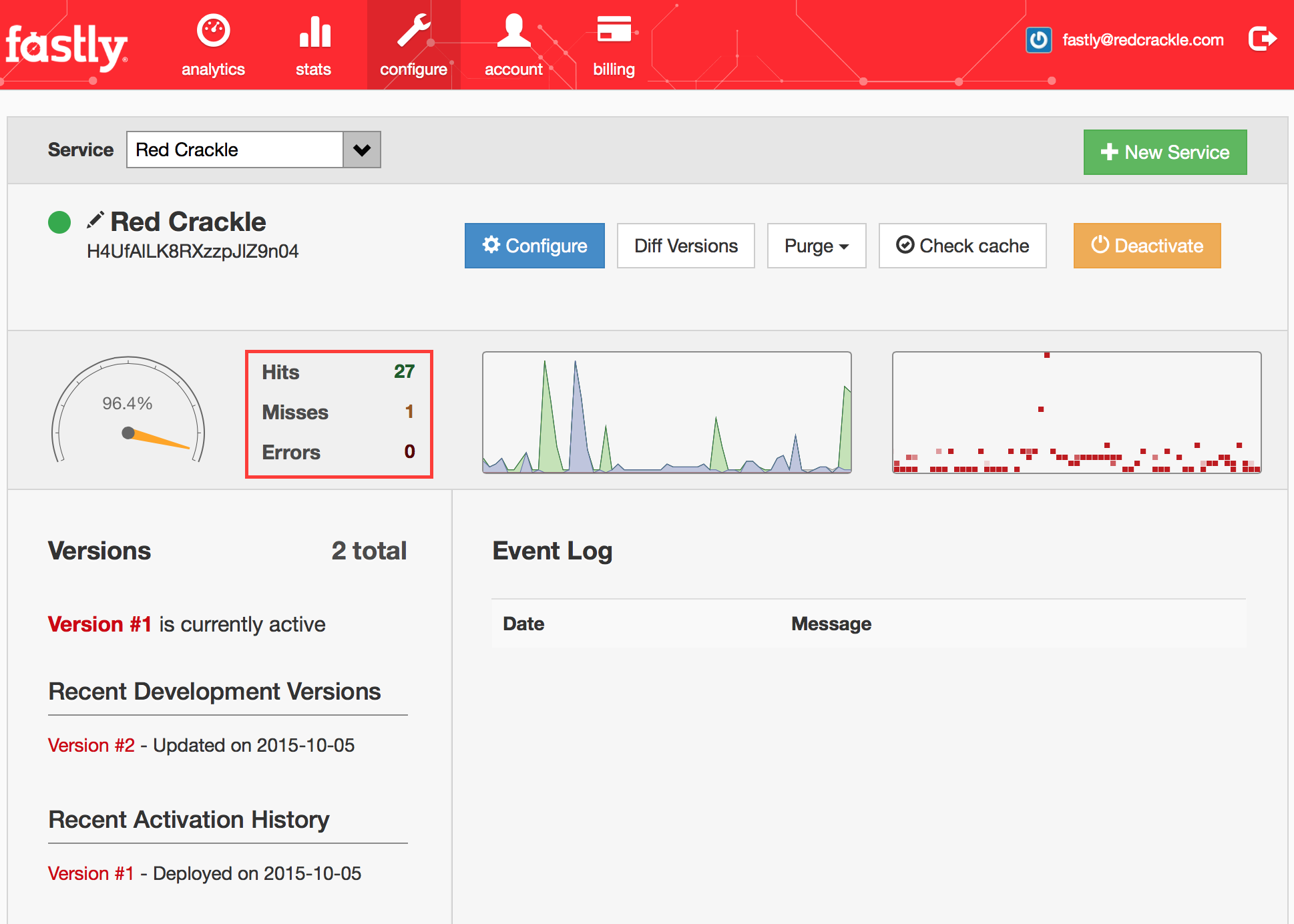Click the 96.4% hit ratio gauge
Screen dimensions: 1294x924
128,410
